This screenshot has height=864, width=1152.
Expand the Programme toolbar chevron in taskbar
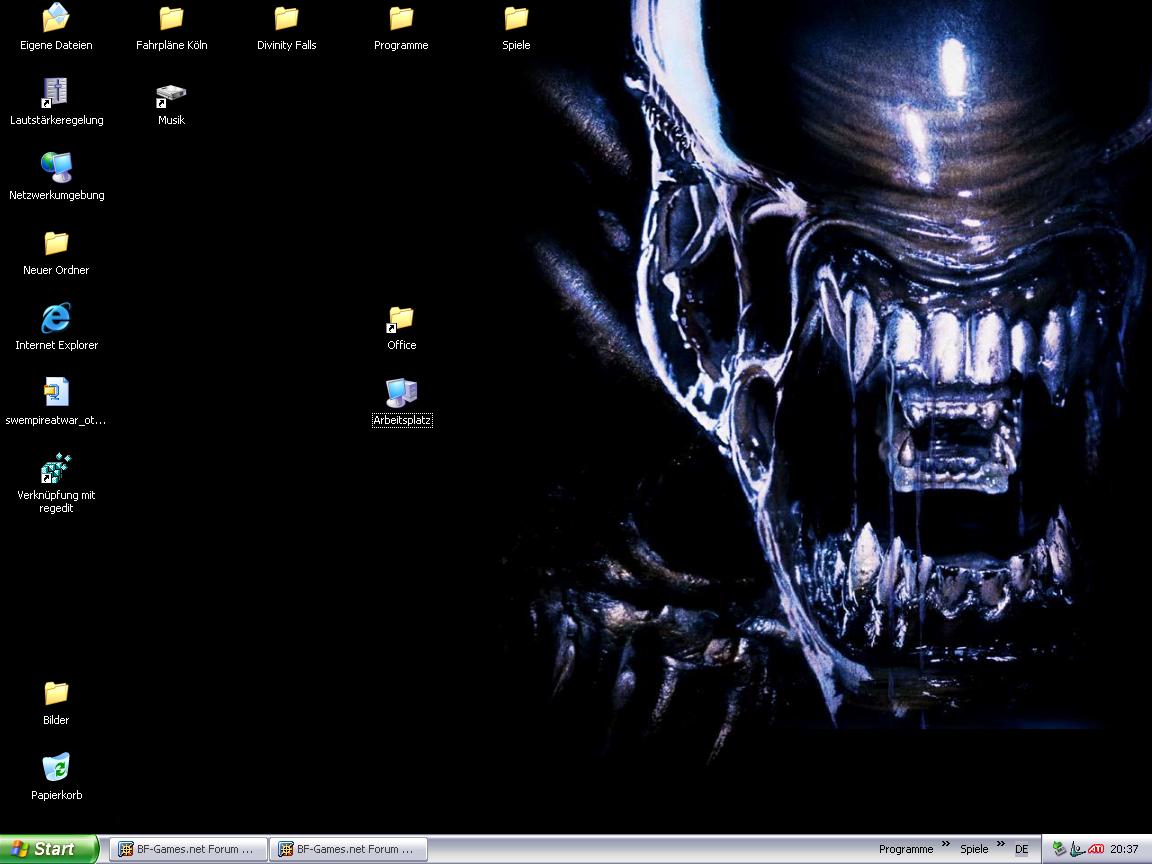click(946, 844)
